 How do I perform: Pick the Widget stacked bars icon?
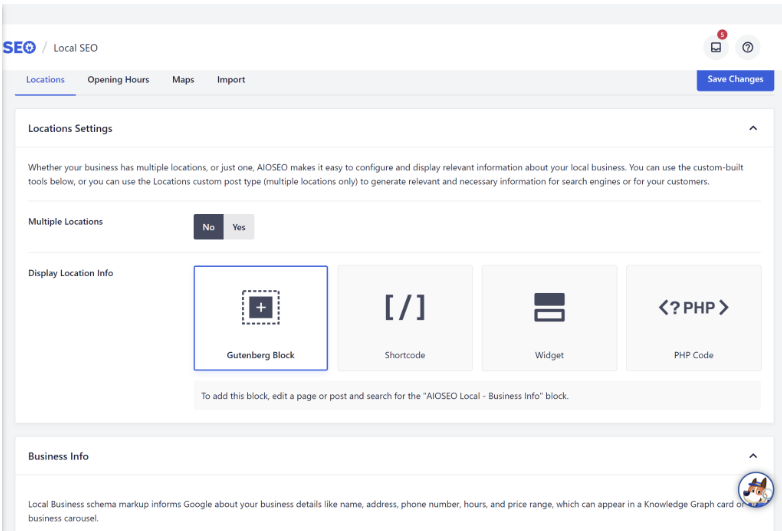(549, 307)
